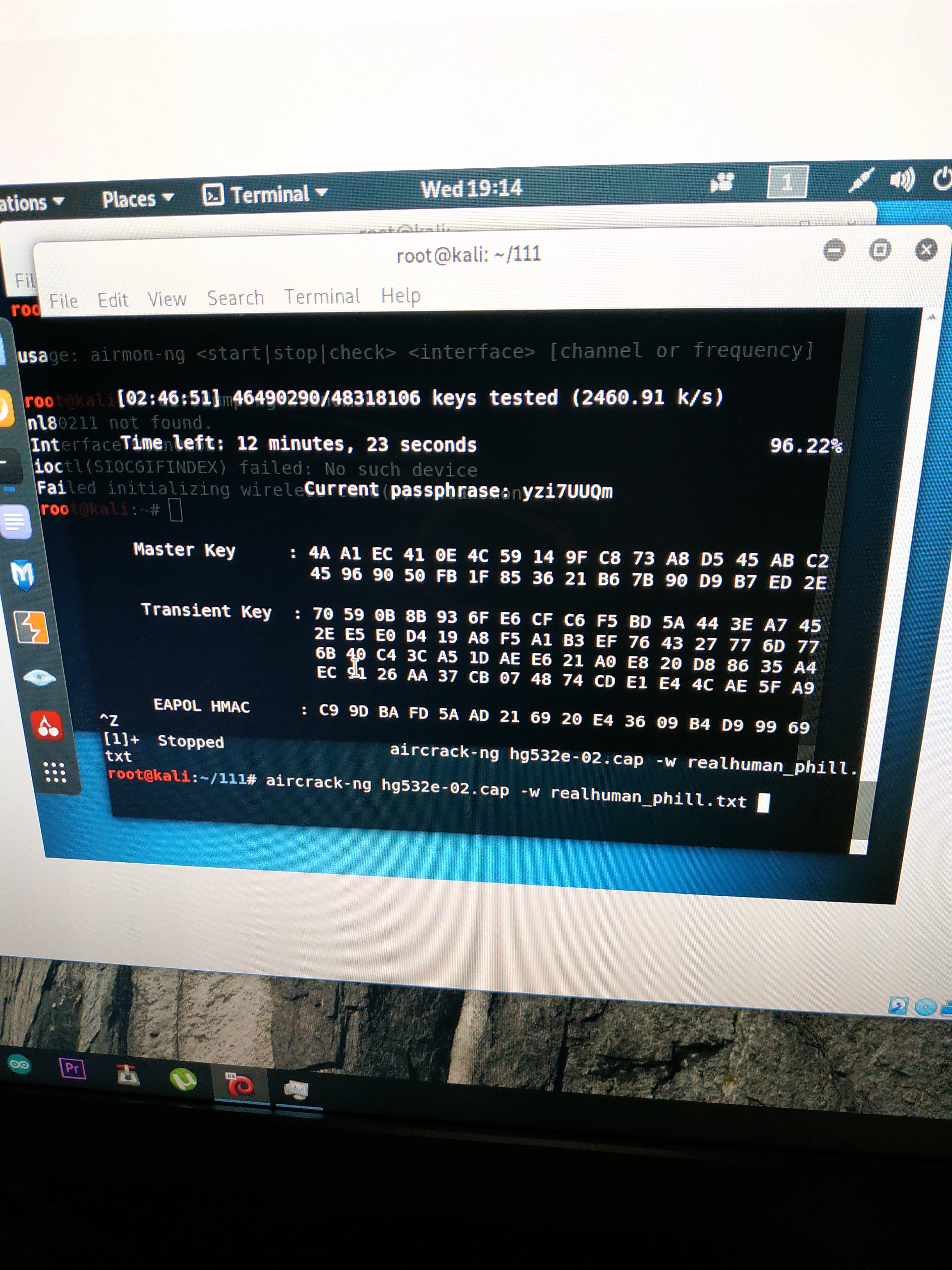Open the Search menu in terminal
The width and height of the screenshot is (952, 1270).
(x=235, y=298)
